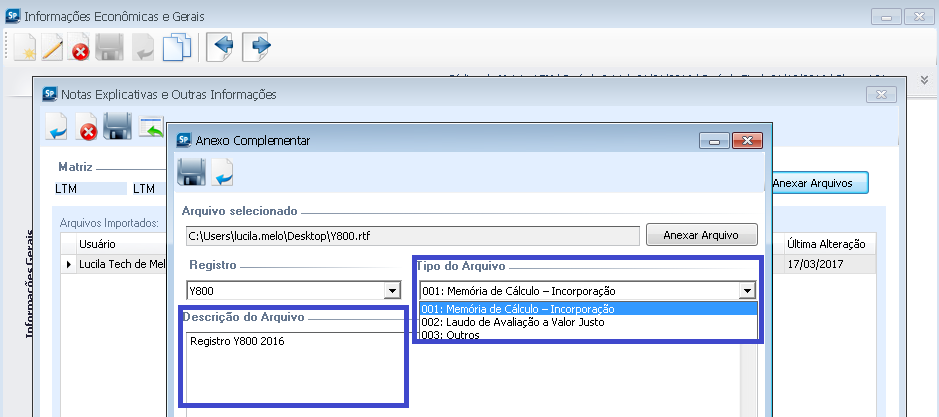Click SP logo icon of Anexo Complementar title

coord(184,140)
